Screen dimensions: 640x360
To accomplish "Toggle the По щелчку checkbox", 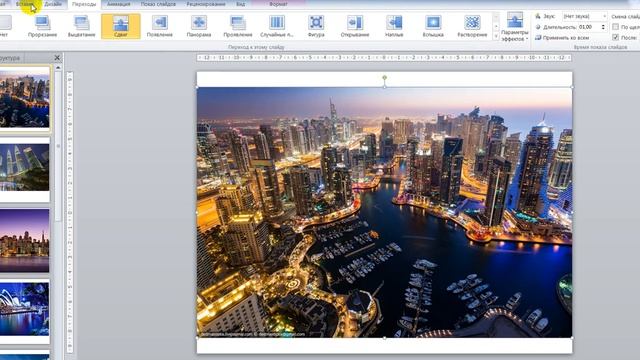I will pyautogui.click(x=616, y=27).
